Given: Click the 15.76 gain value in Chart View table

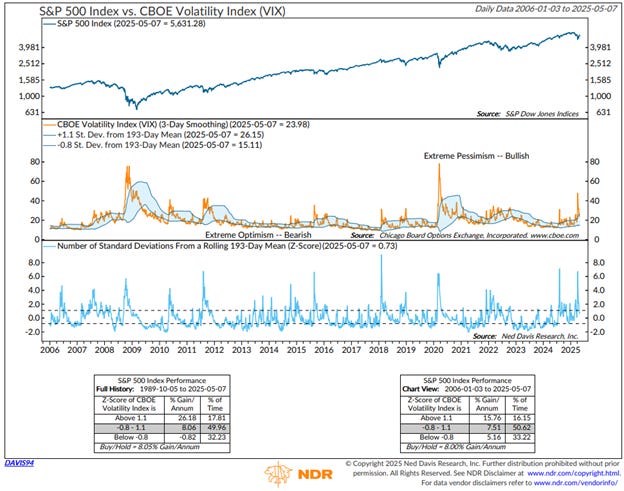Looking at the screenshot, I should [492, 418].
